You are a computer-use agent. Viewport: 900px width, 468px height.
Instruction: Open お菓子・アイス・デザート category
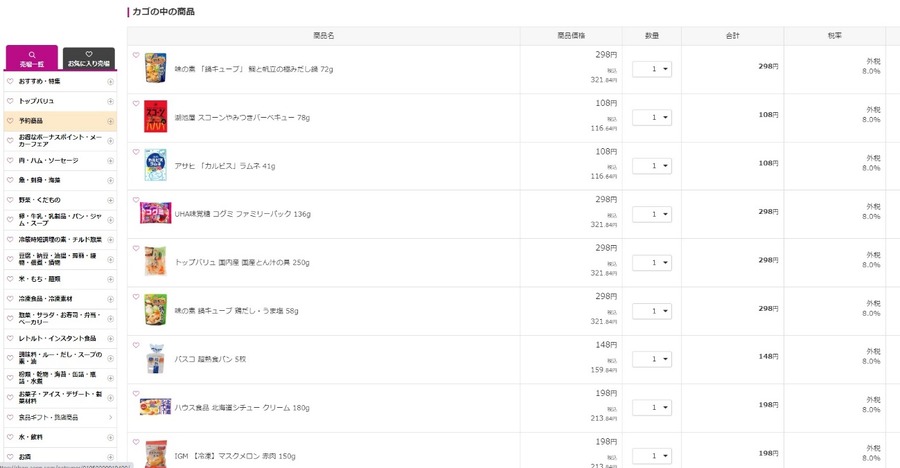[60, 397]
